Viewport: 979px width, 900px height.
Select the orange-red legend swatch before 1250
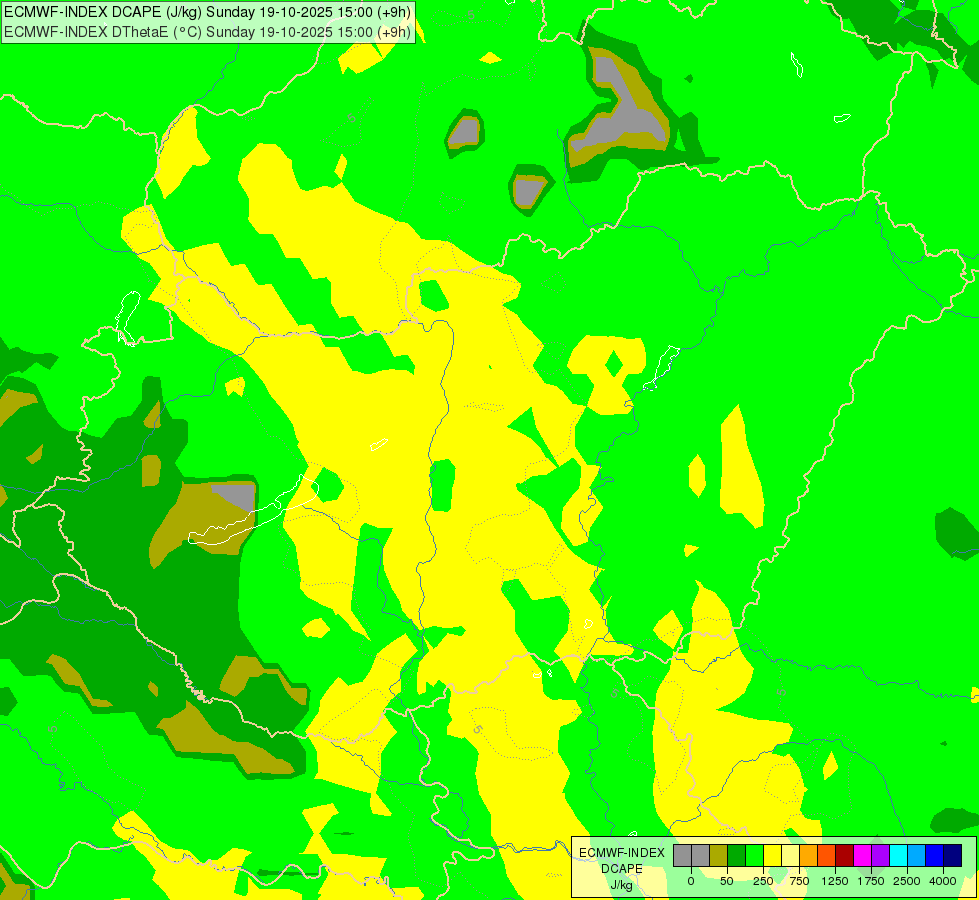click(x=827, y=856)
